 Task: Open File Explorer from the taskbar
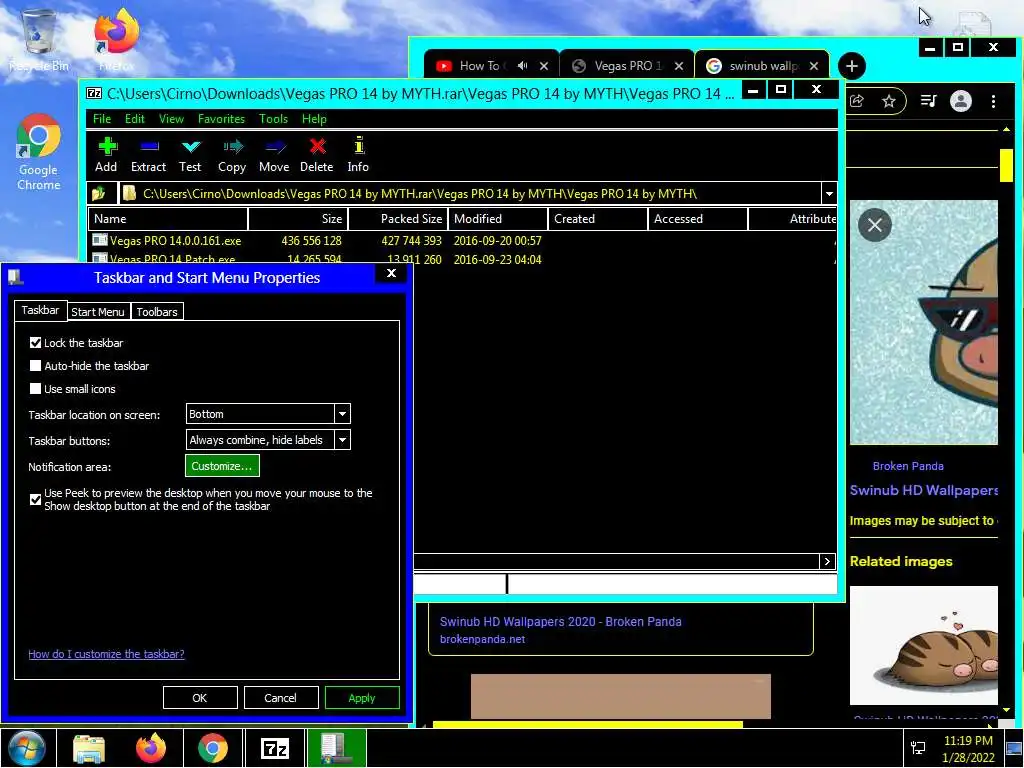(89, 748)
